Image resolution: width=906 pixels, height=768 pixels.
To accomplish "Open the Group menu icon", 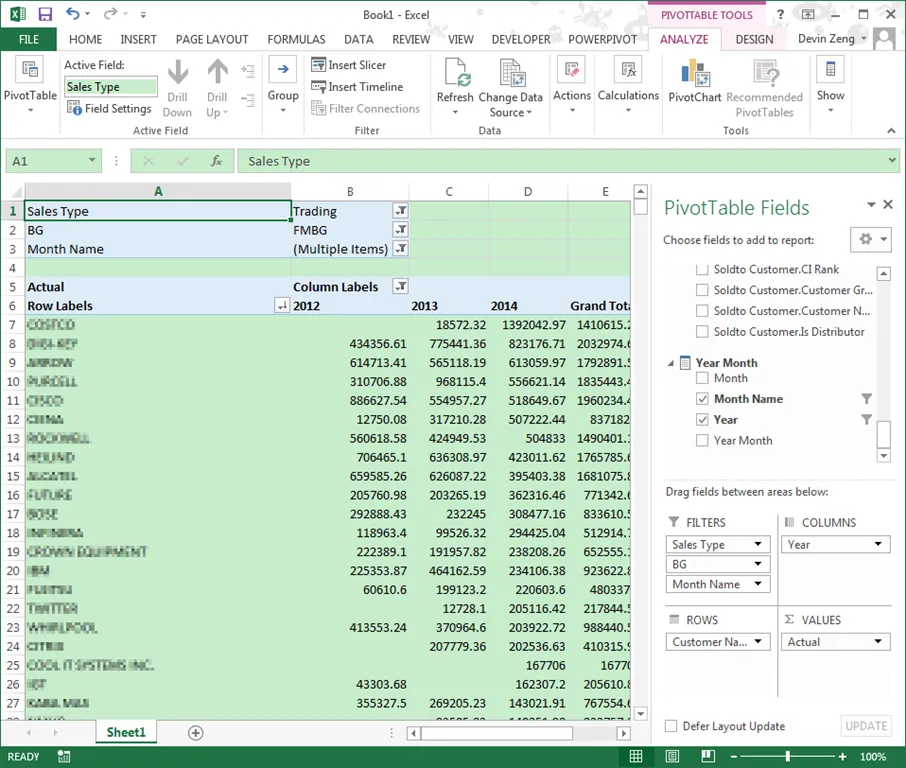I will click(283, 70).
